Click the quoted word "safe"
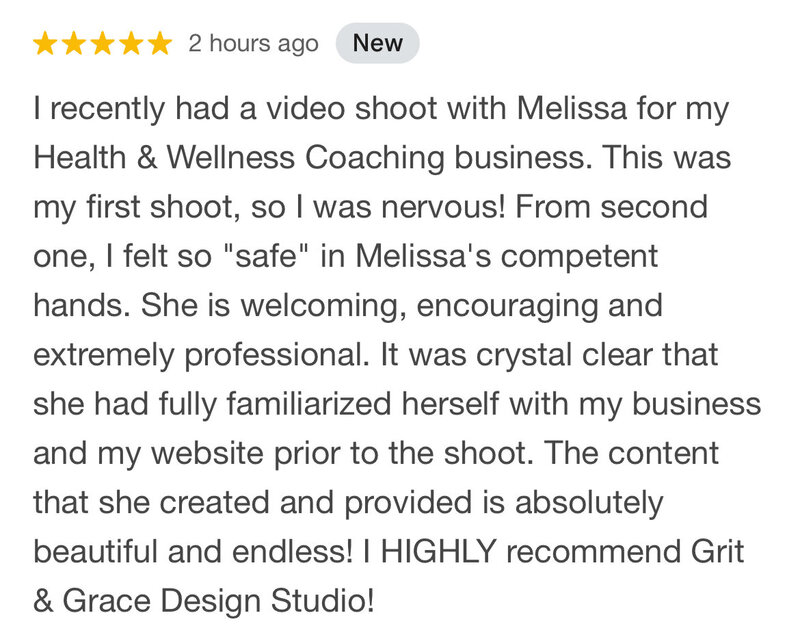The width and height of the screenshot is (800, 624). [267, 255]
